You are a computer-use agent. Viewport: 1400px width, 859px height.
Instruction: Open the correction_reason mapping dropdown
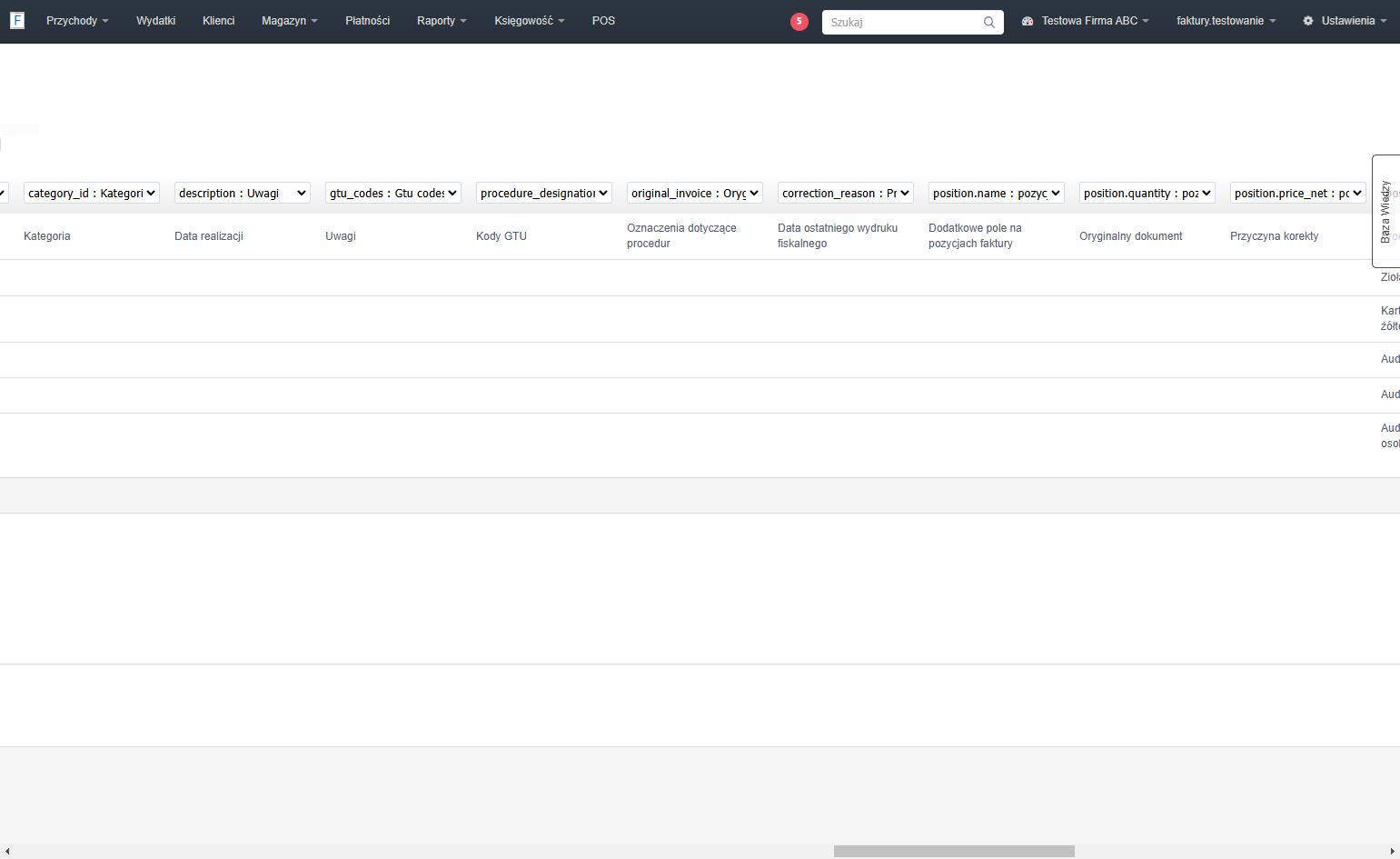click(x=846, y=193)
